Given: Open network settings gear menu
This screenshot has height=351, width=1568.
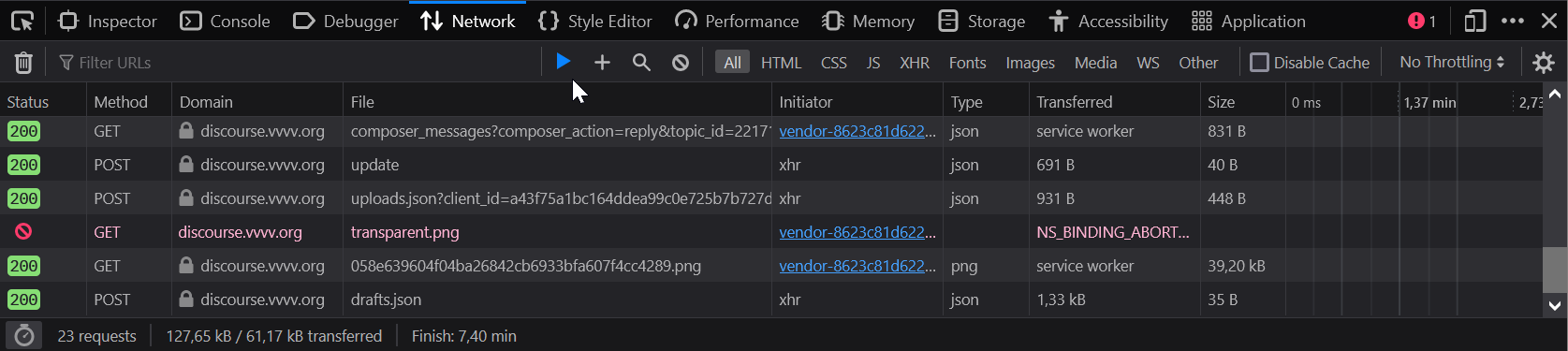Looking at the screenshot, I should (1543, 62).
